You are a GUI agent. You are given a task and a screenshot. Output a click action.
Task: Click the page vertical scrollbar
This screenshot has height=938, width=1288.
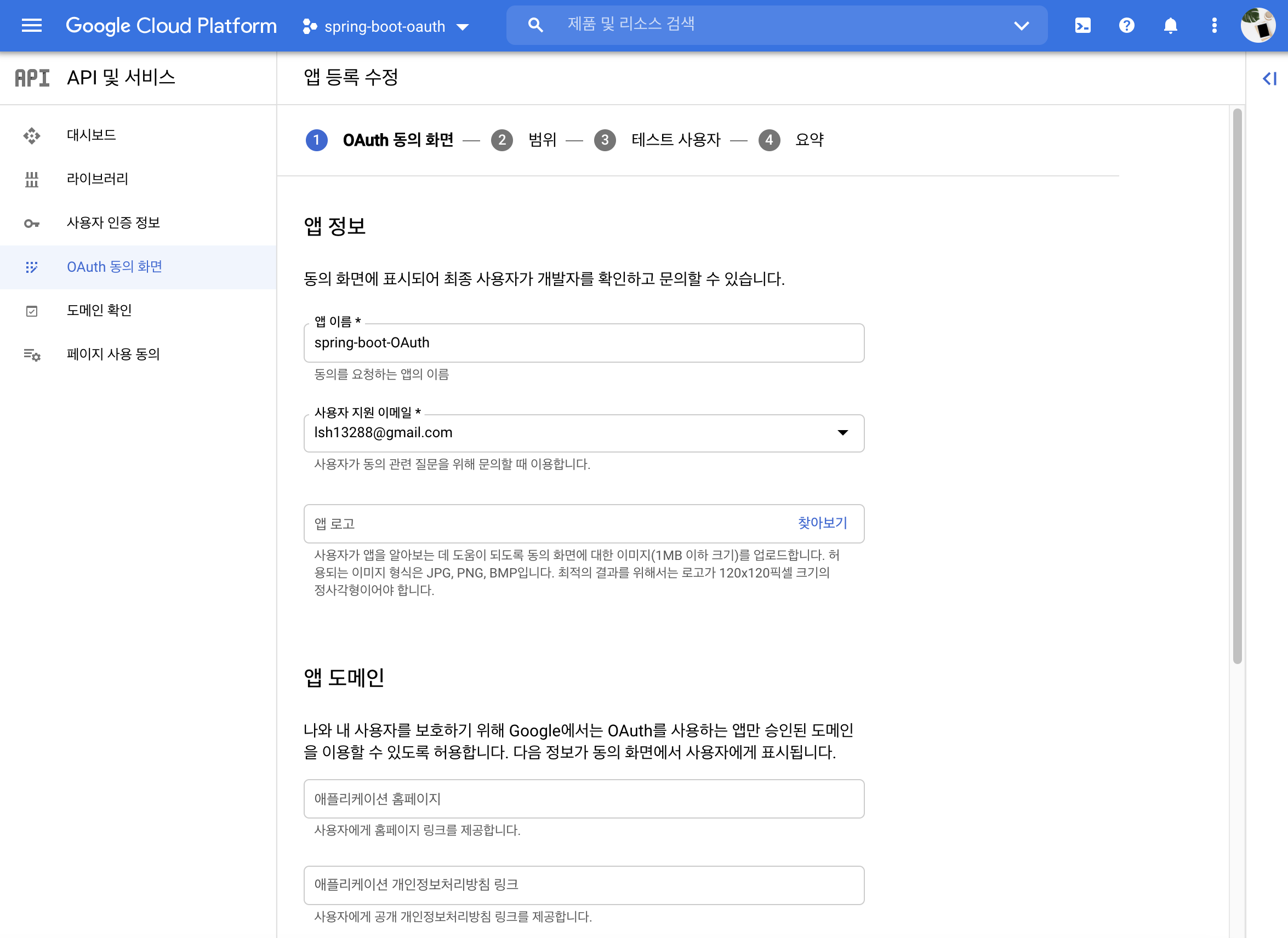tap(1237, 386)
